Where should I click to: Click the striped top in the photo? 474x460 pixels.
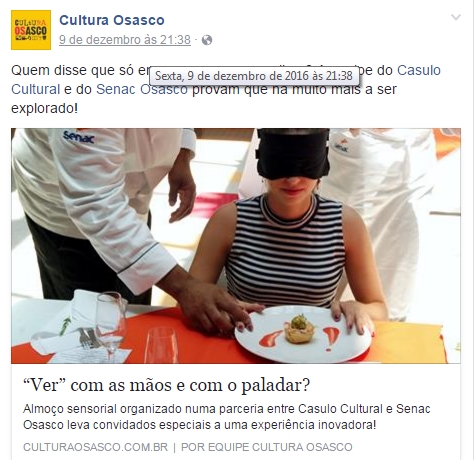(x=286, y=250)
